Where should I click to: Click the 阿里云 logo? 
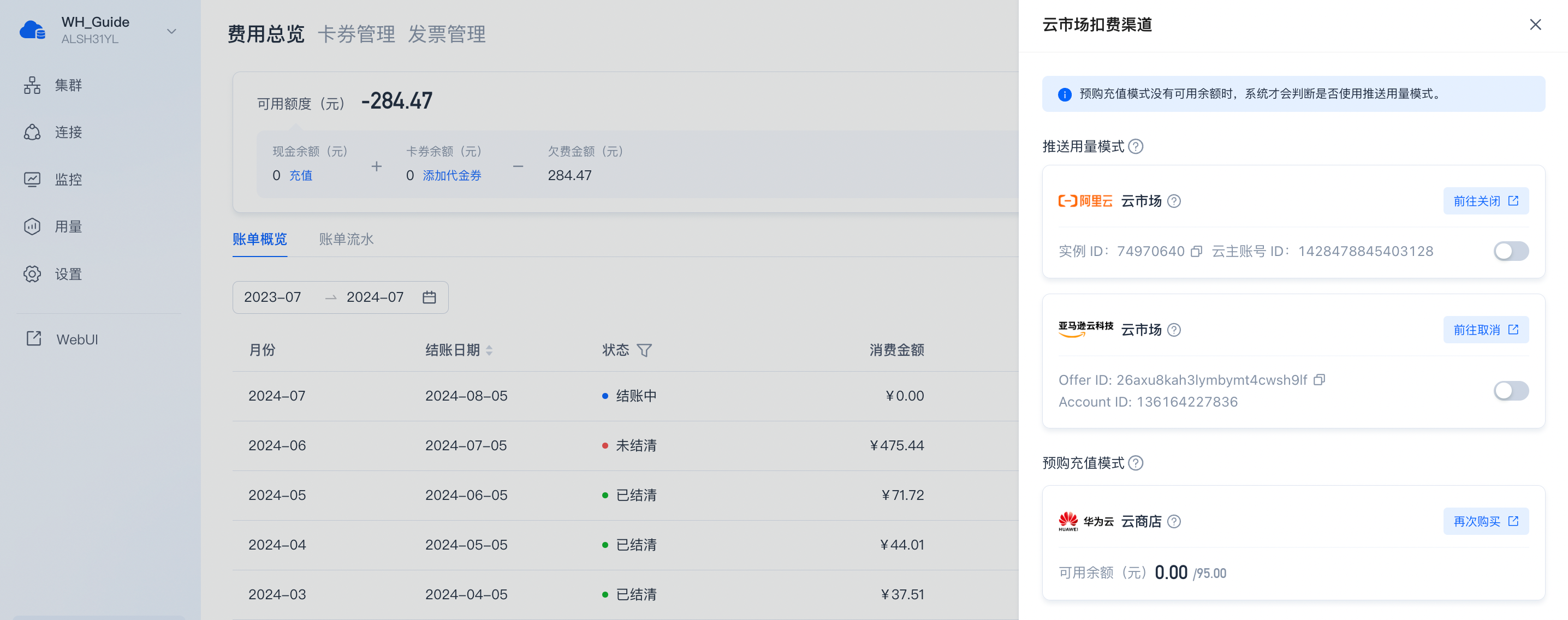click(1085, 201)
